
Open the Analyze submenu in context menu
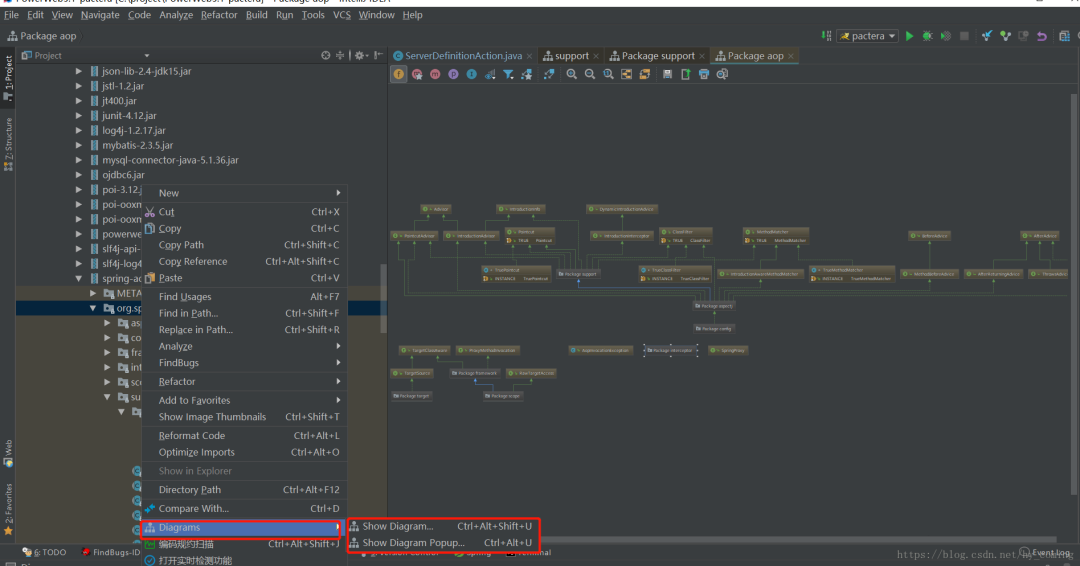coord(244,346)
